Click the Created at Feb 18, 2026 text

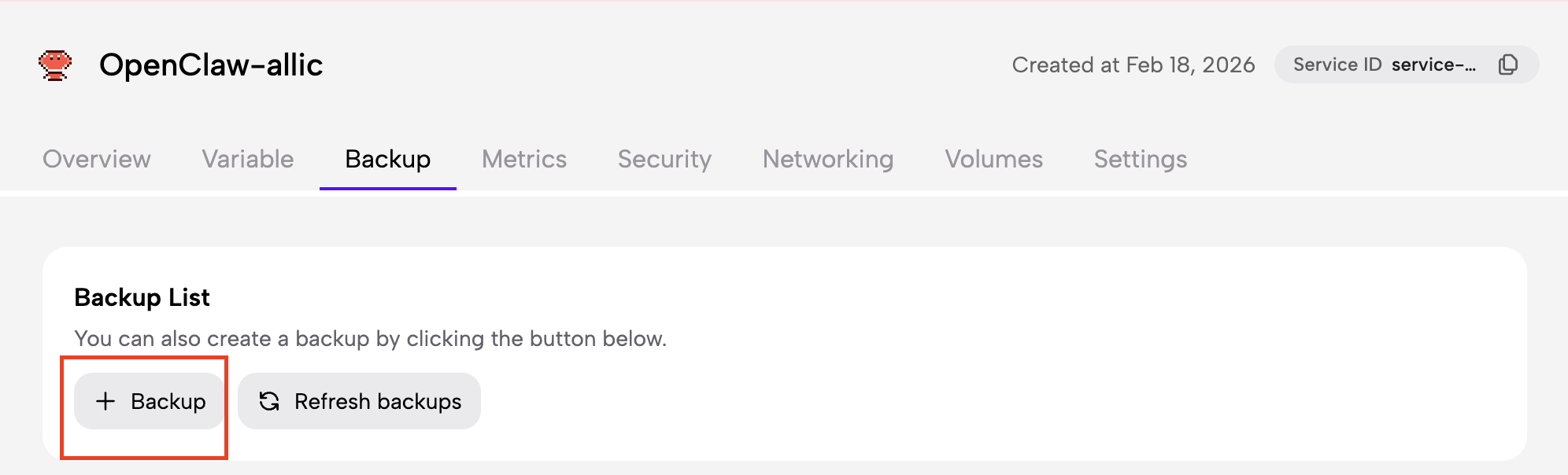1133,64
